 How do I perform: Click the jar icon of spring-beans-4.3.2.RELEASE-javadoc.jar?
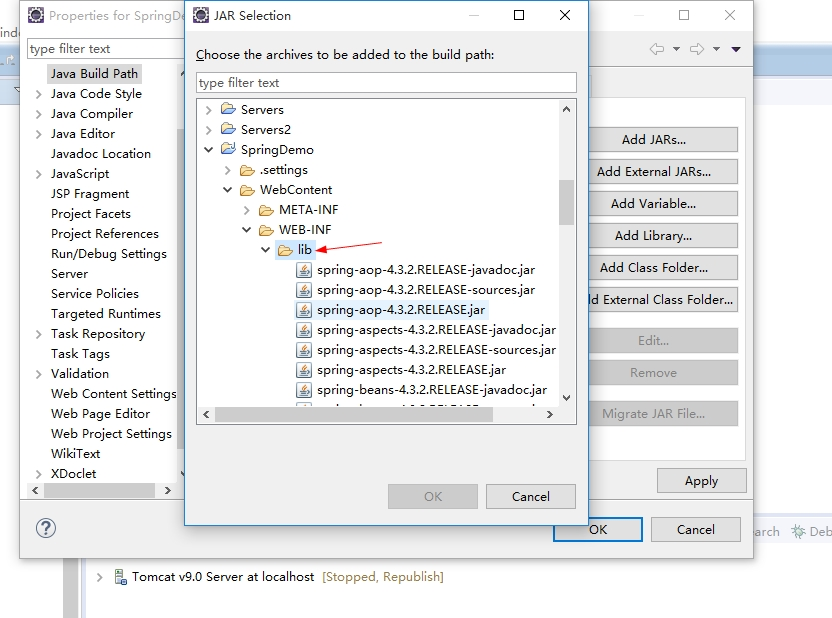[304, 390]
